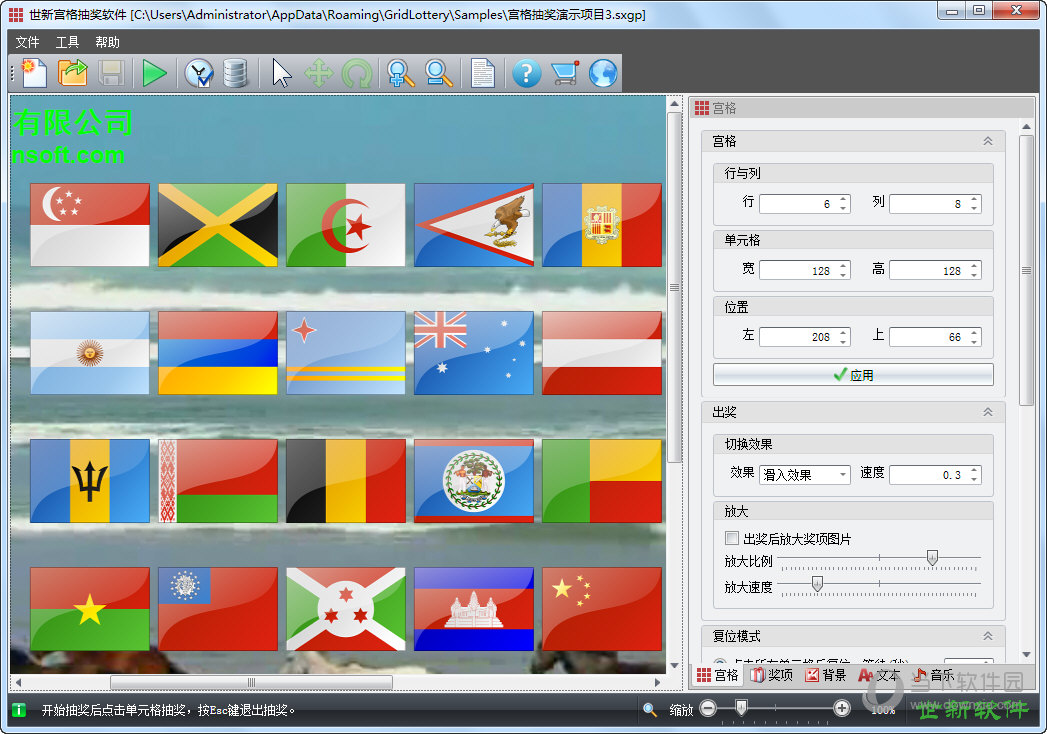Click the New project toolbar icon
Screen dimensions: 1047x734
pos(34,73)
